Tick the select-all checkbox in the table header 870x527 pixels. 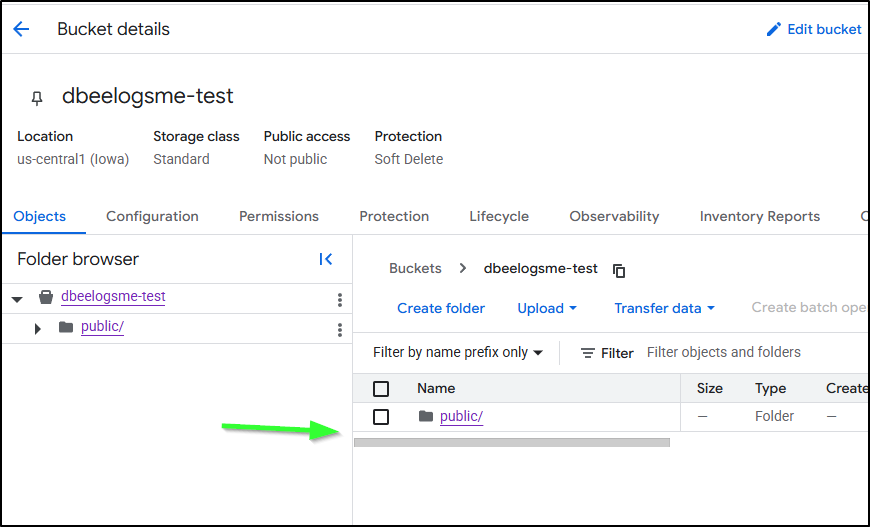point(381,389)
